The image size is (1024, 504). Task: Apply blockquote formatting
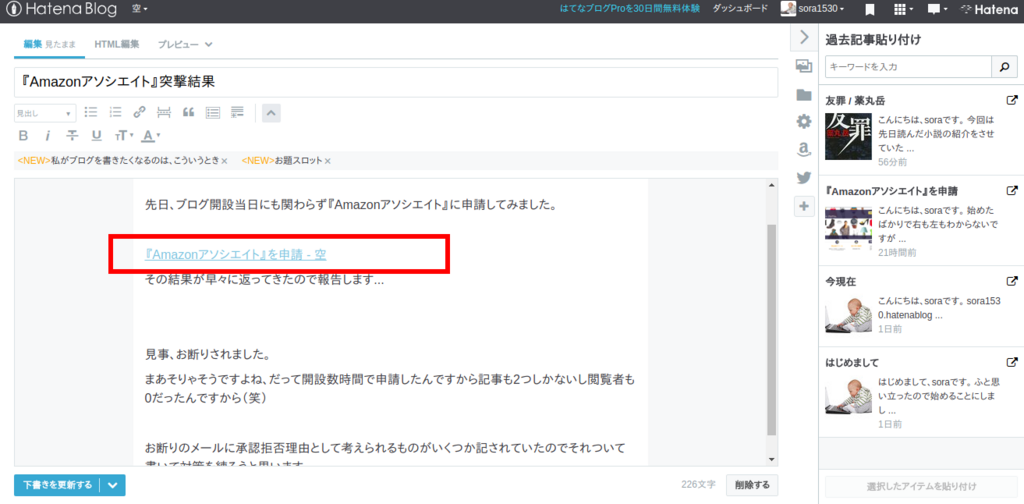(188, 112)
